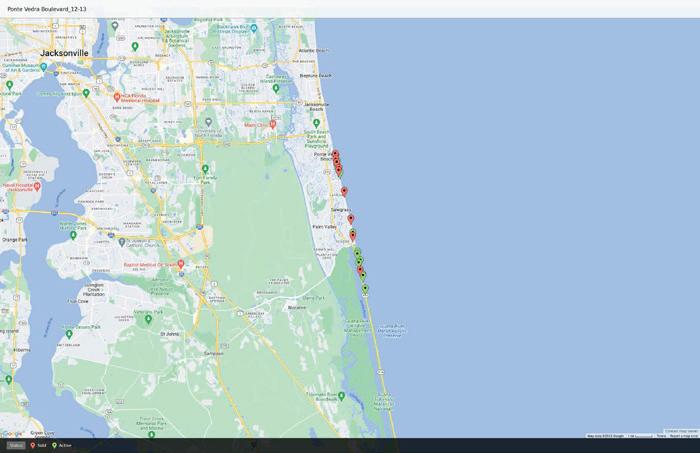Click the St. Joseph's Catholic Church marker

pyautogui.click(x=121, y=242)
